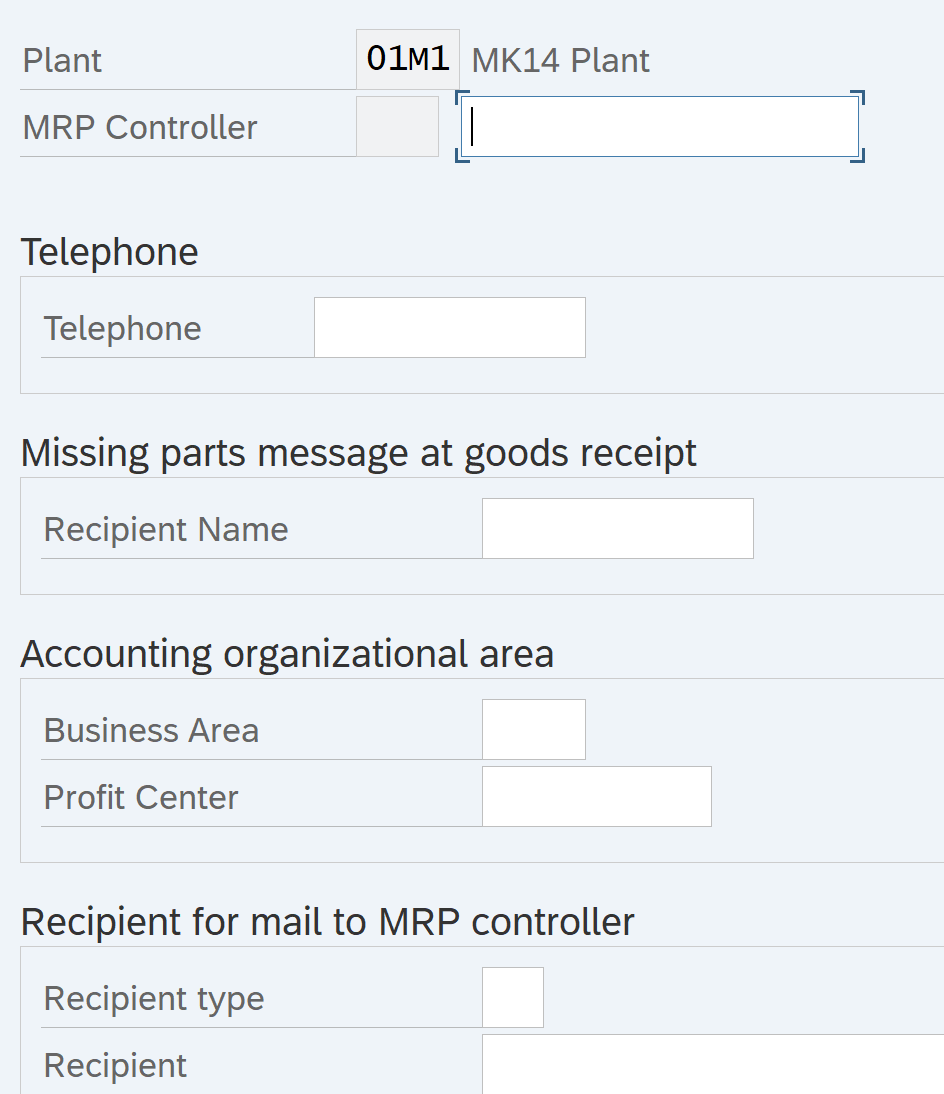
Task: Click the Accounting organizational area heading
Action: pyautogui.click(x=287, y=654)
